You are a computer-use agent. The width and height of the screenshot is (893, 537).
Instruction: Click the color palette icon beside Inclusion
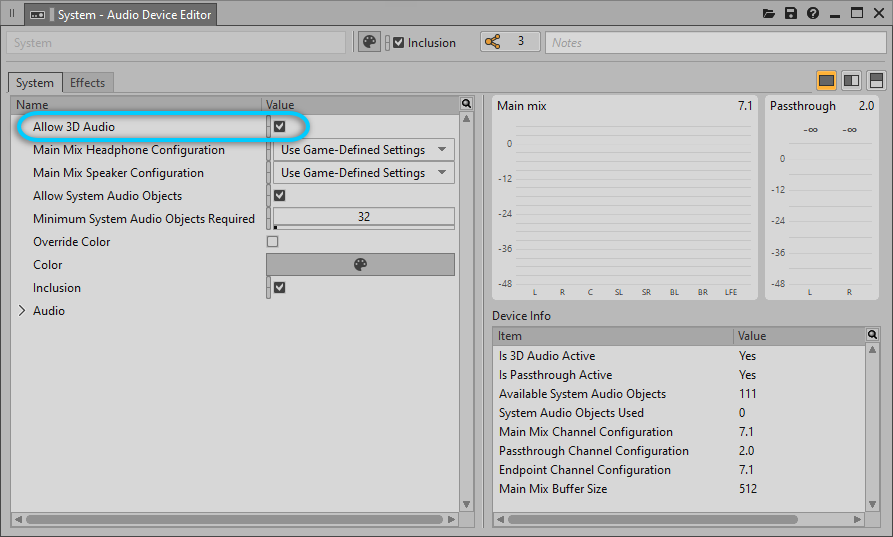click(370, 42)
